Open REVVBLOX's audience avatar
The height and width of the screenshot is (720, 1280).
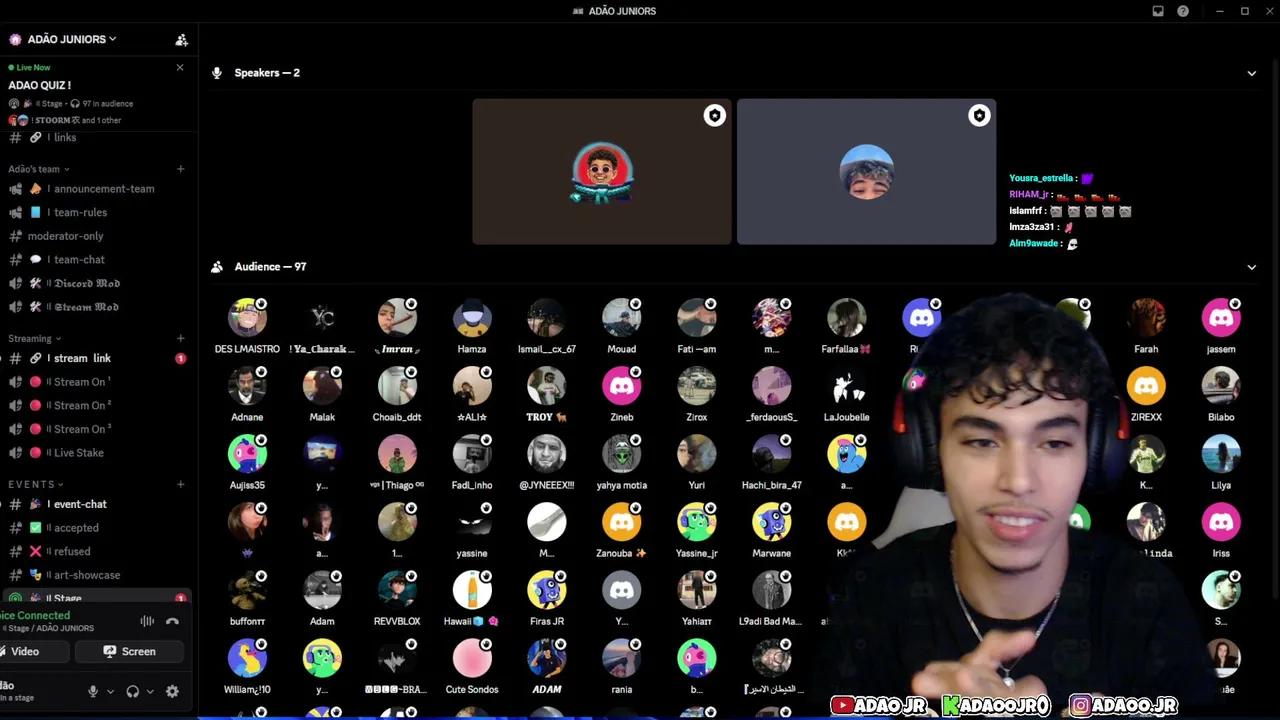[x=397, y=590]
